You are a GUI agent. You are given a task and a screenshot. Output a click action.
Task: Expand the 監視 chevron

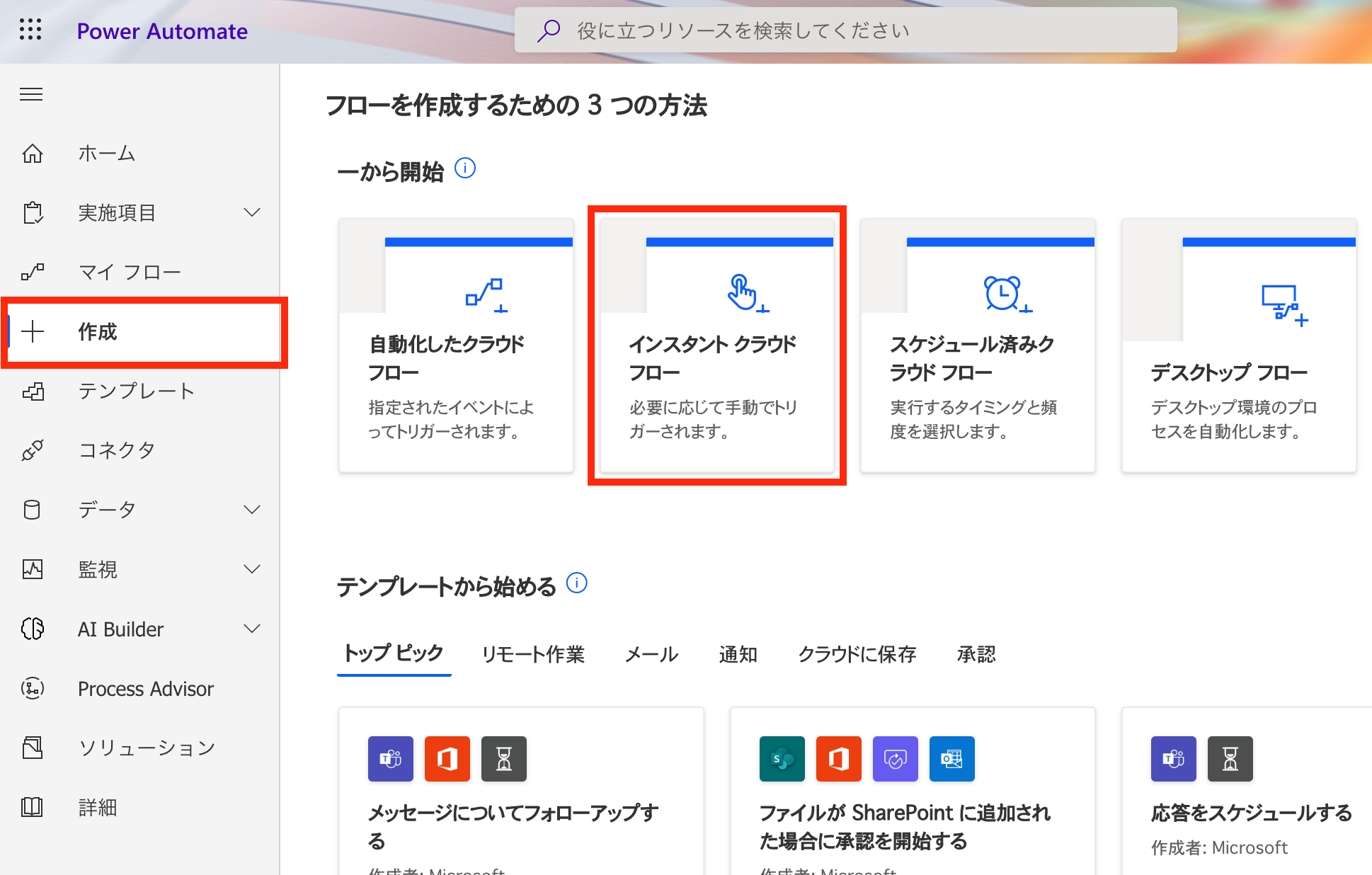coord(252,569)
